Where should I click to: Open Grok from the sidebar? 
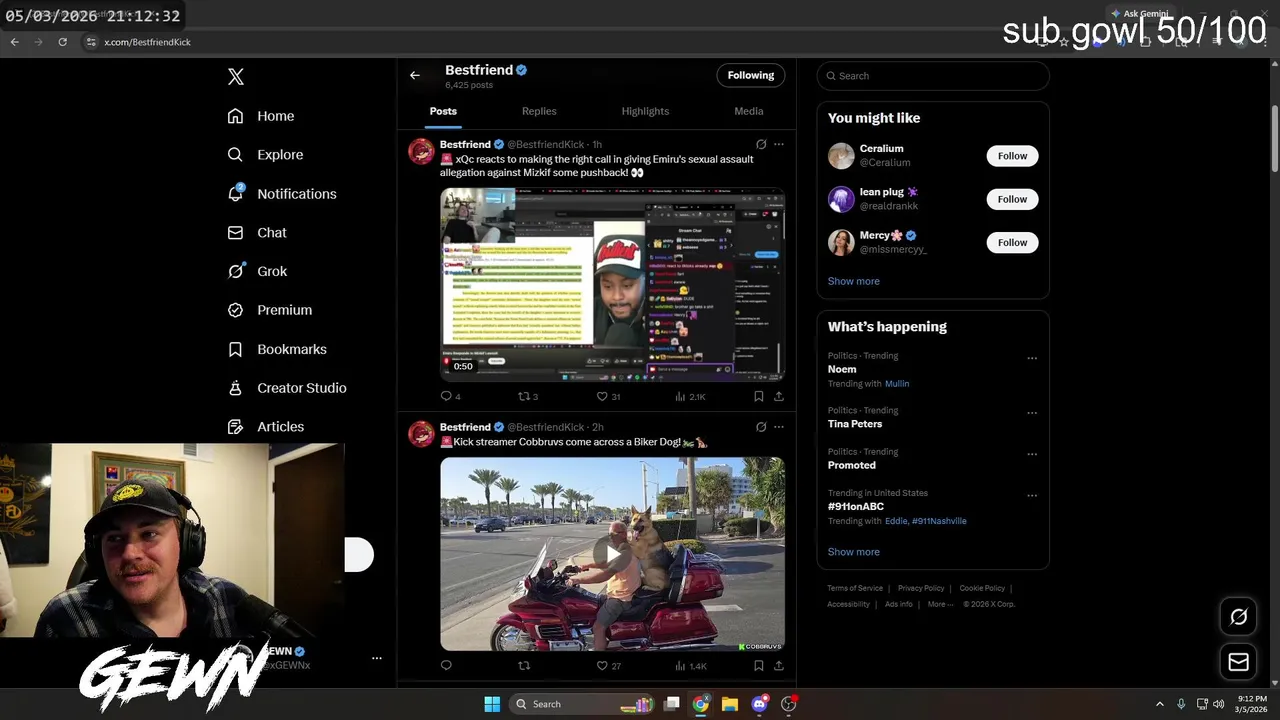257,271
